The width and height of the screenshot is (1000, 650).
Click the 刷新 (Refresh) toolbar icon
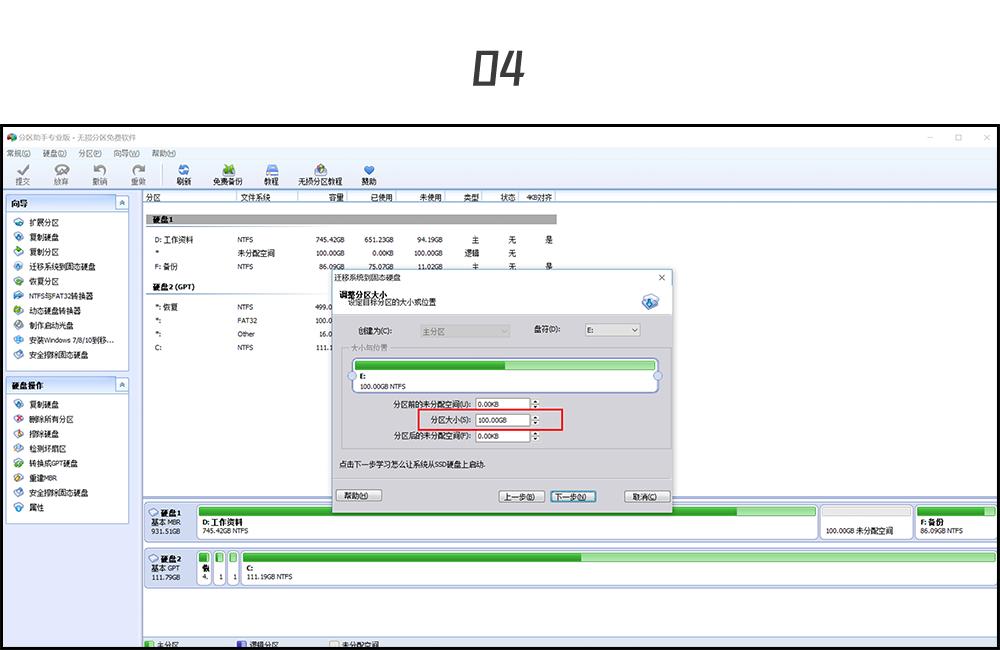(184, 174)
